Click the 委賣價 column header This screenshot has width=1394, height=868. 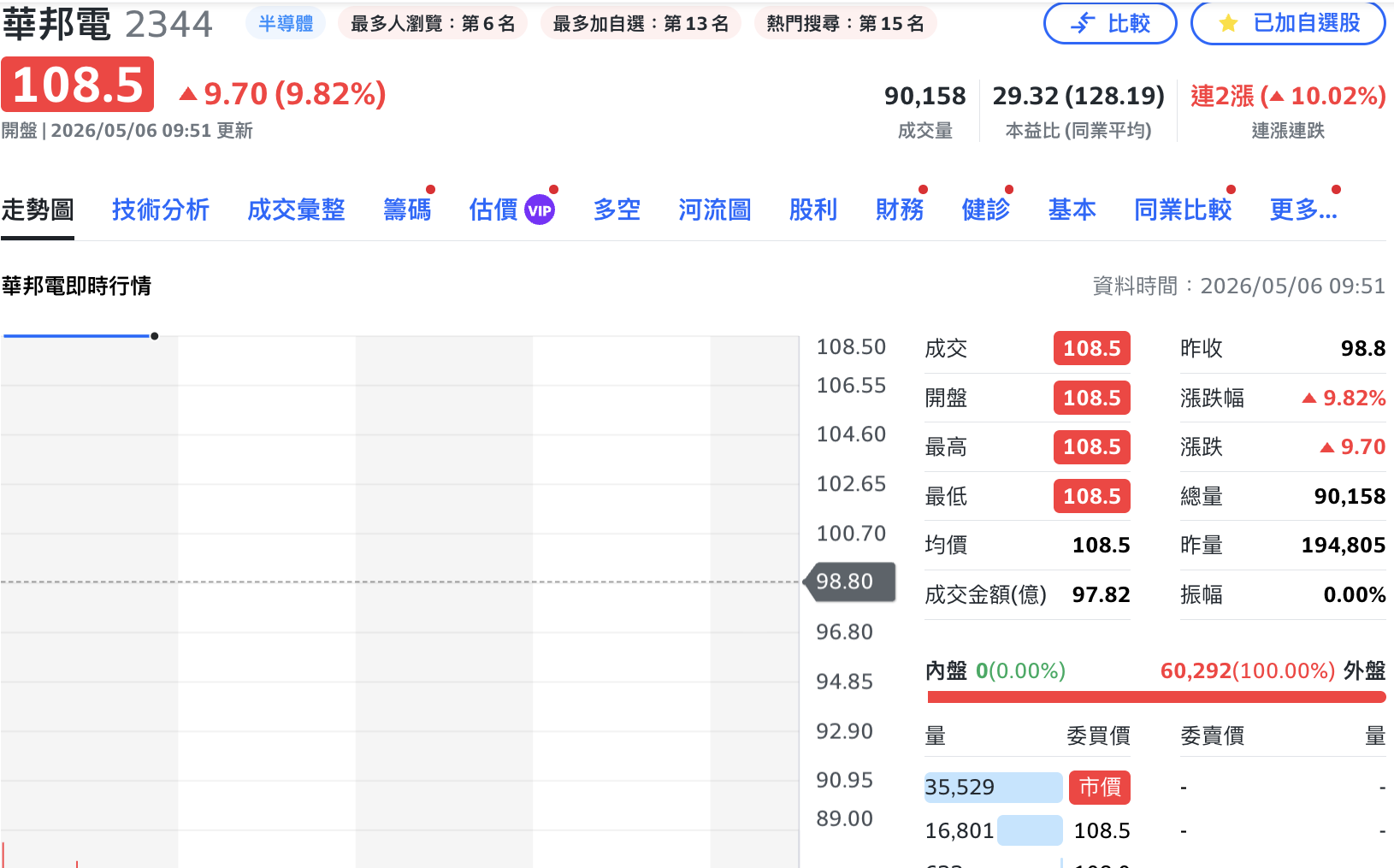[1212, 735]
